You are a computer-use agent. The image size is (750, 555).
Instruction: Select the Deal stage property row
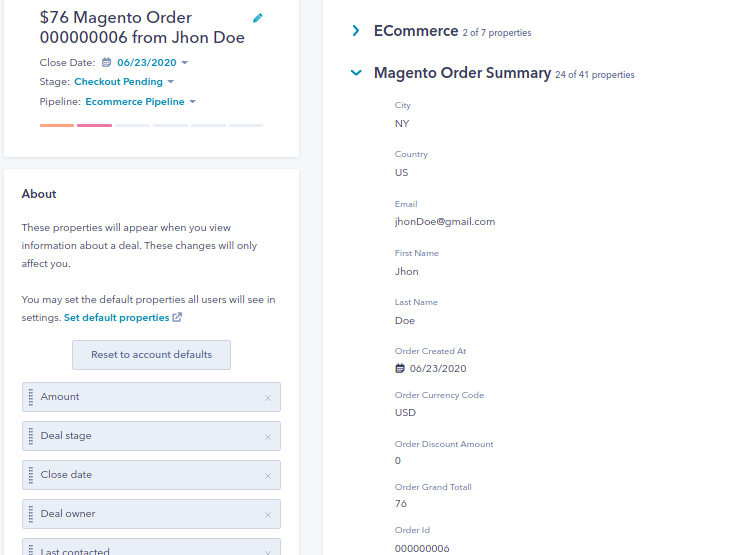pyautogui.click(x=151, y=436)
